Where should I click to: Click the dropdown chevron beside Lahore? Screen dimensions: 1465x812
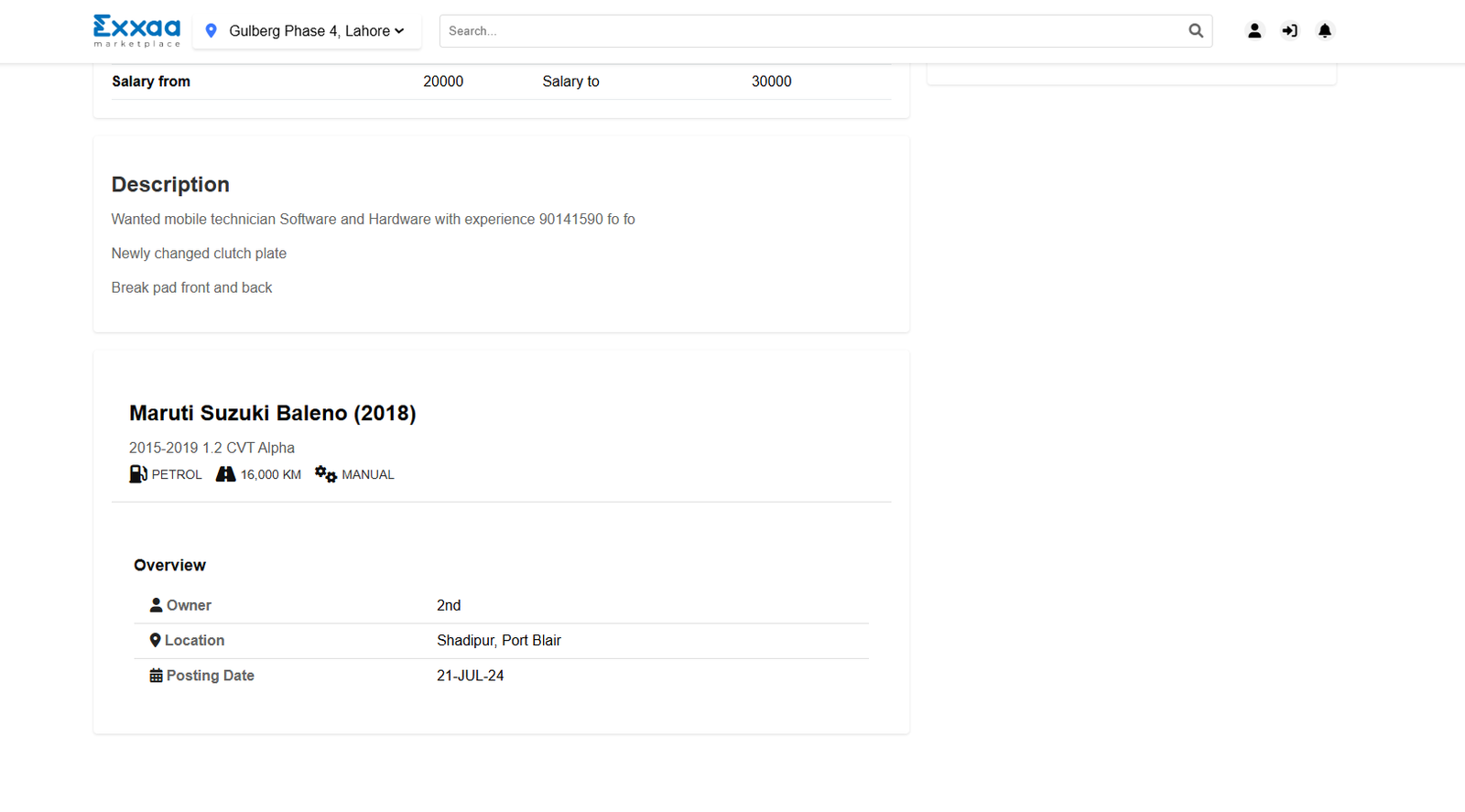tap(399, 31)
